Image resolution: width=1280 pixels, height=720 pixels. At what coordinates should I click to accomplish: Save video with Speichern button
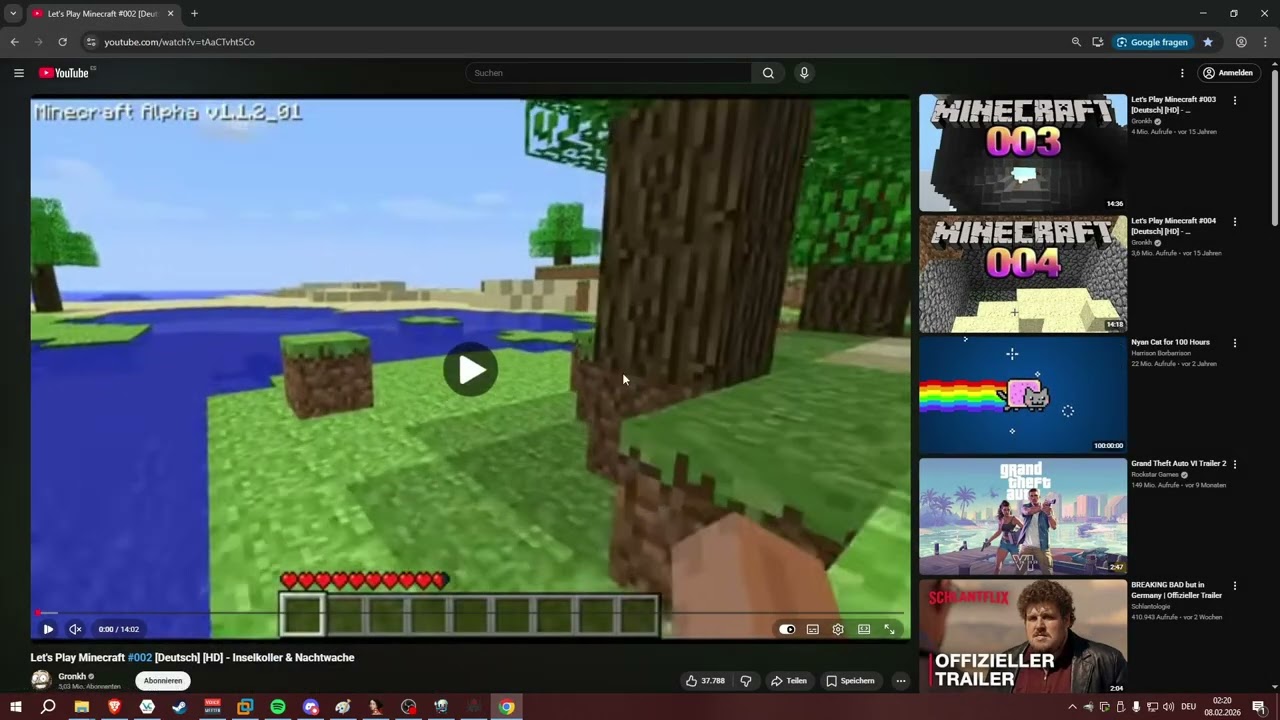(x=850, y=681)
